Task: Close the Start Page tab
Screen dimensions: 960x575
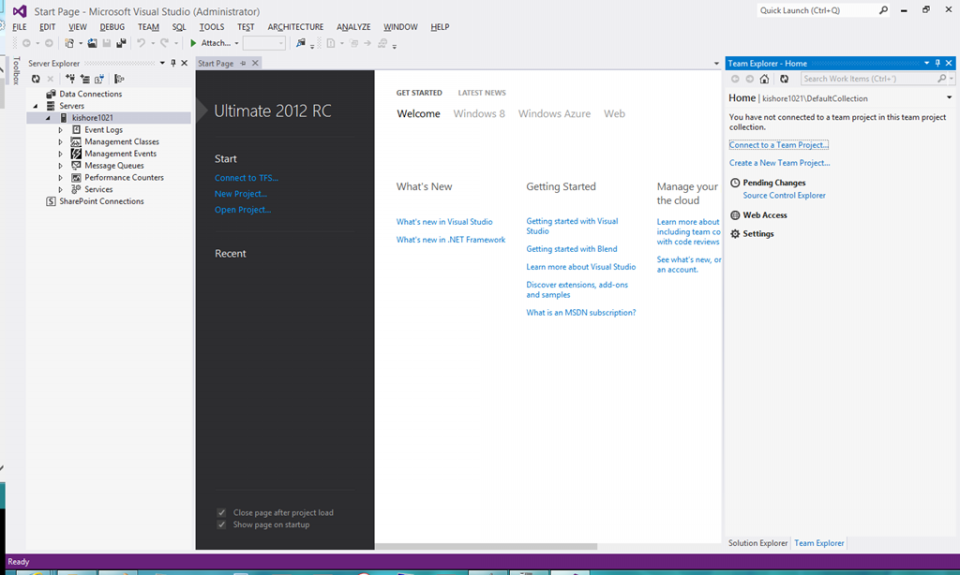Action: pyautogui.click(x=255, y=63)
